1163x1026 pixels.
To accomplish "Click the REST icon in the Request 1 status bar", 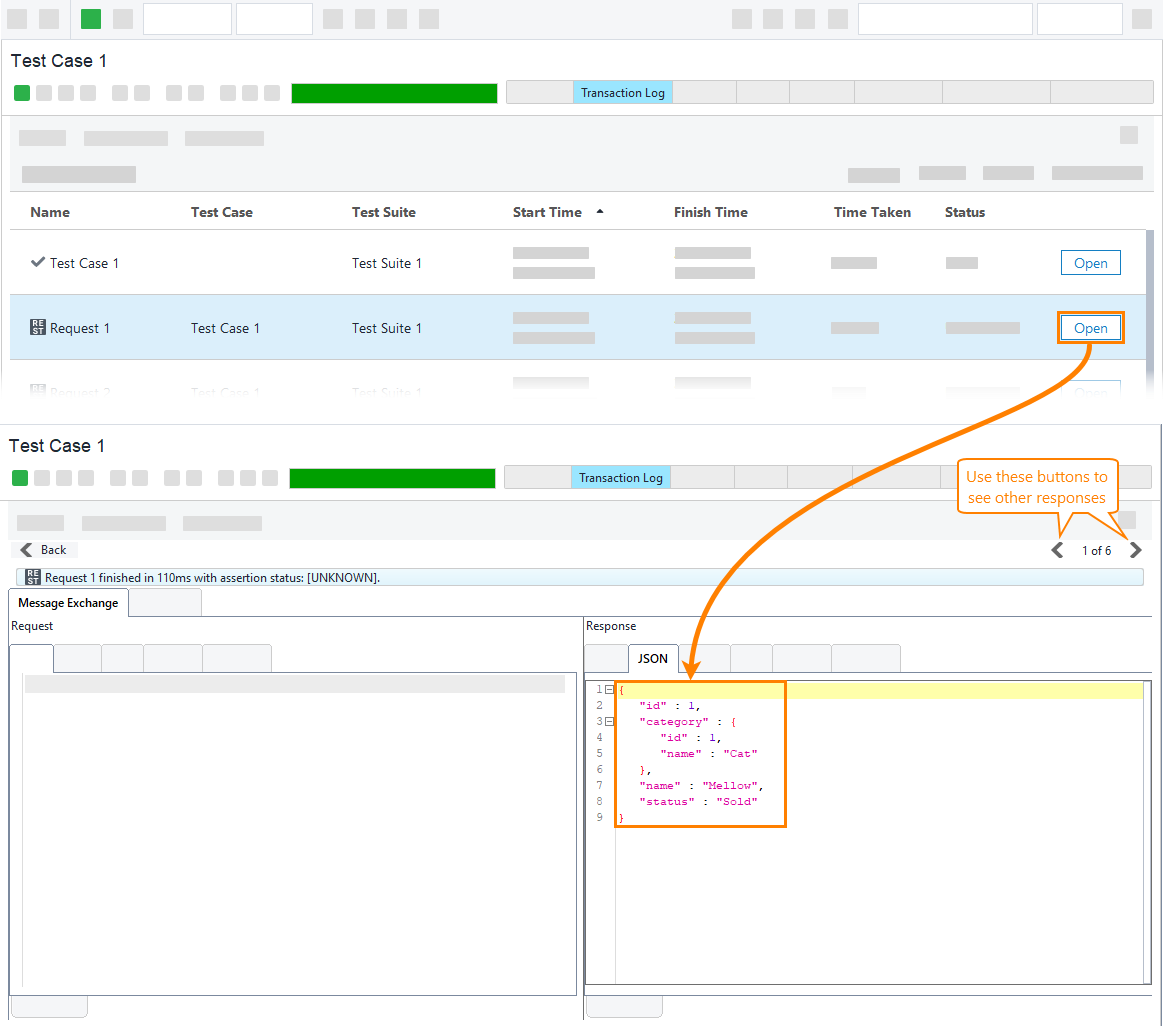I will pyautogui.click(x=31, y=576).
